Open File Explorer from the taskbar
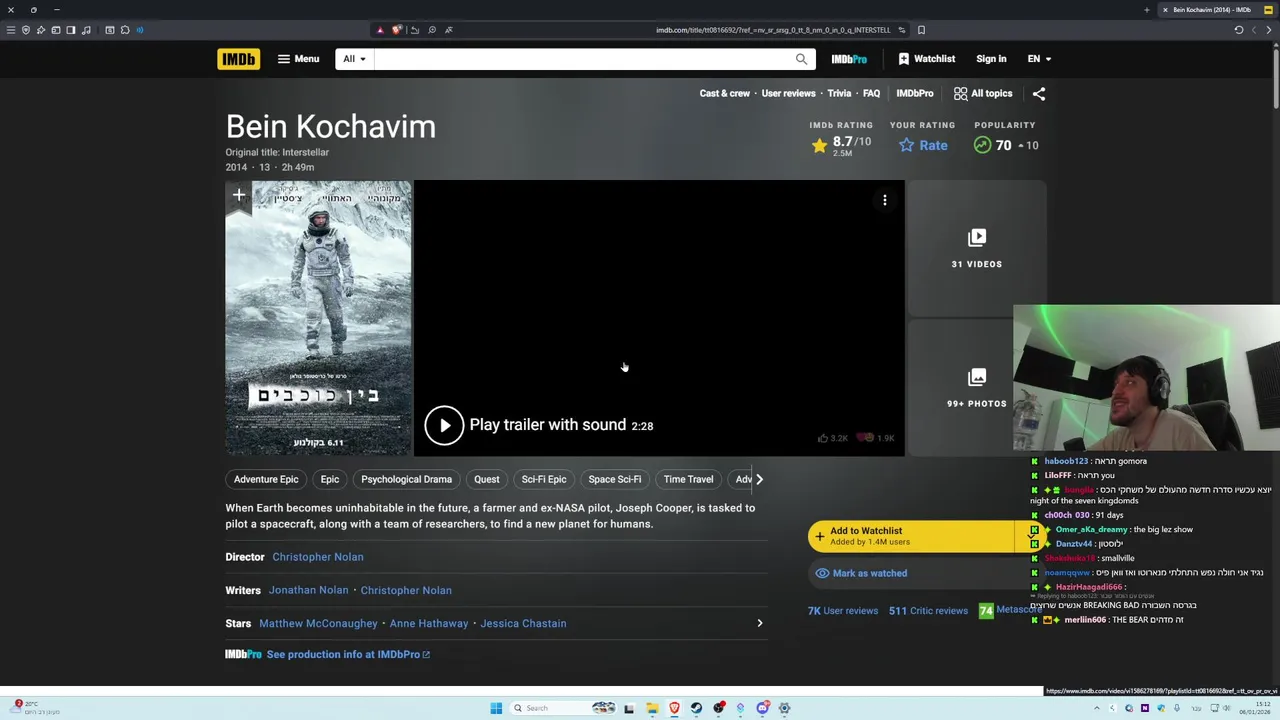The height and width of the screenshot is (720, 1280). pyautogui.click(x=652, y=708)
